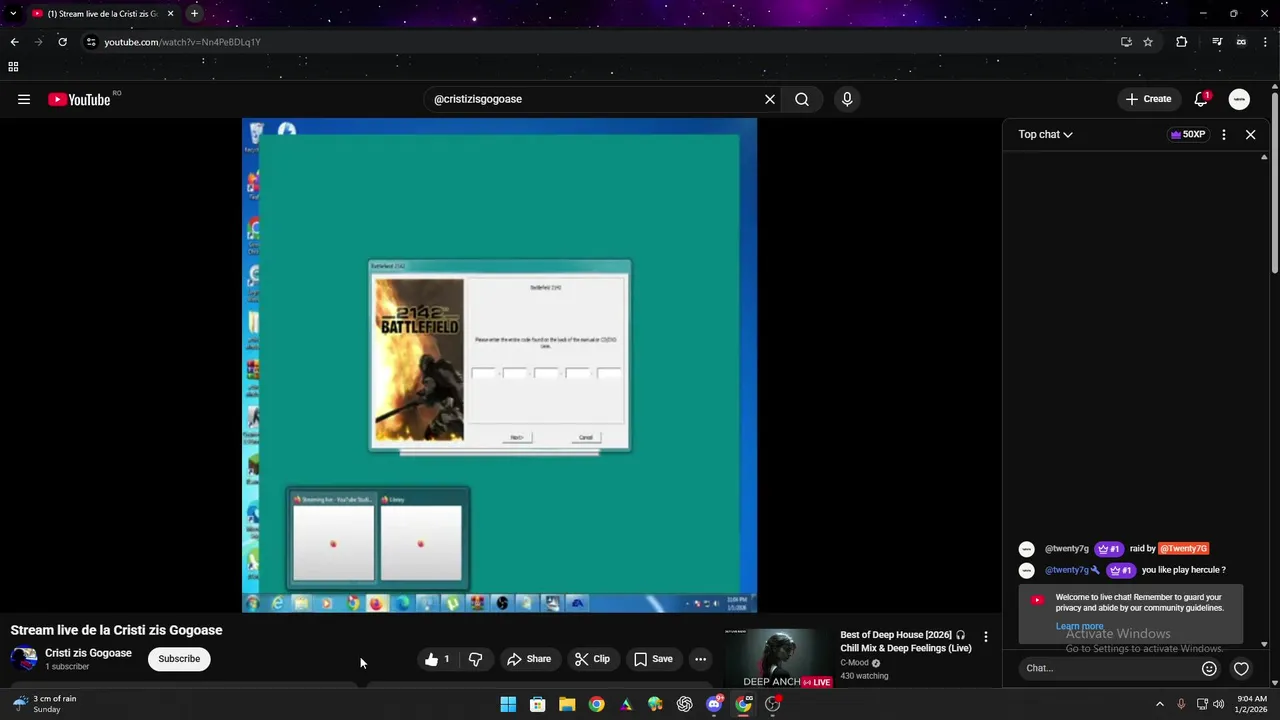Open the chat emoji picker
This screenshot has height=720, width=1280.
[x=1209, y=668]
